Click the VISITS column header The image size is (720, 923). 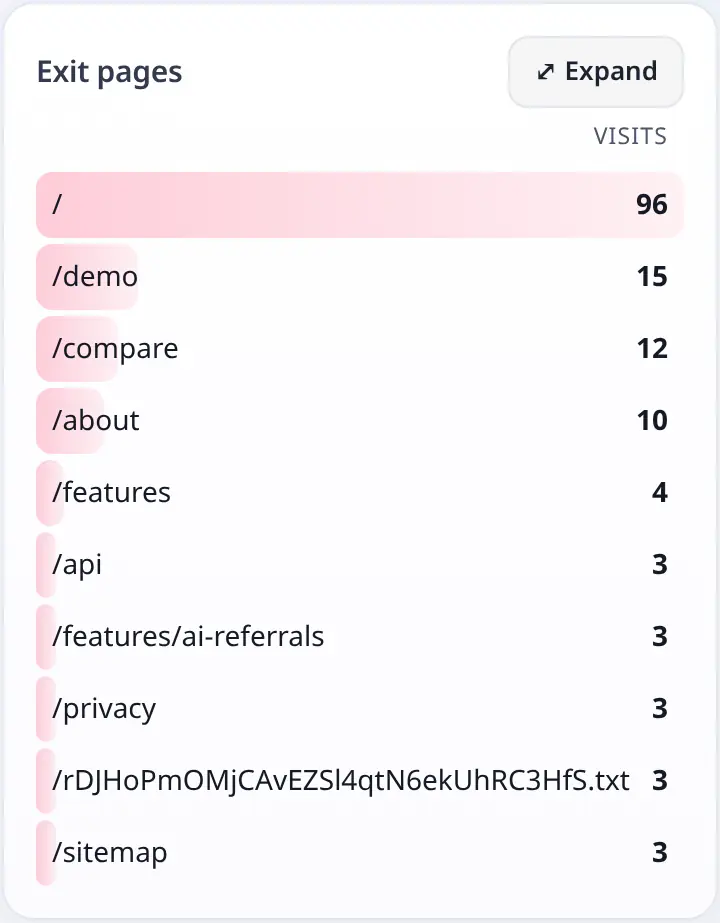pos(630,136)
